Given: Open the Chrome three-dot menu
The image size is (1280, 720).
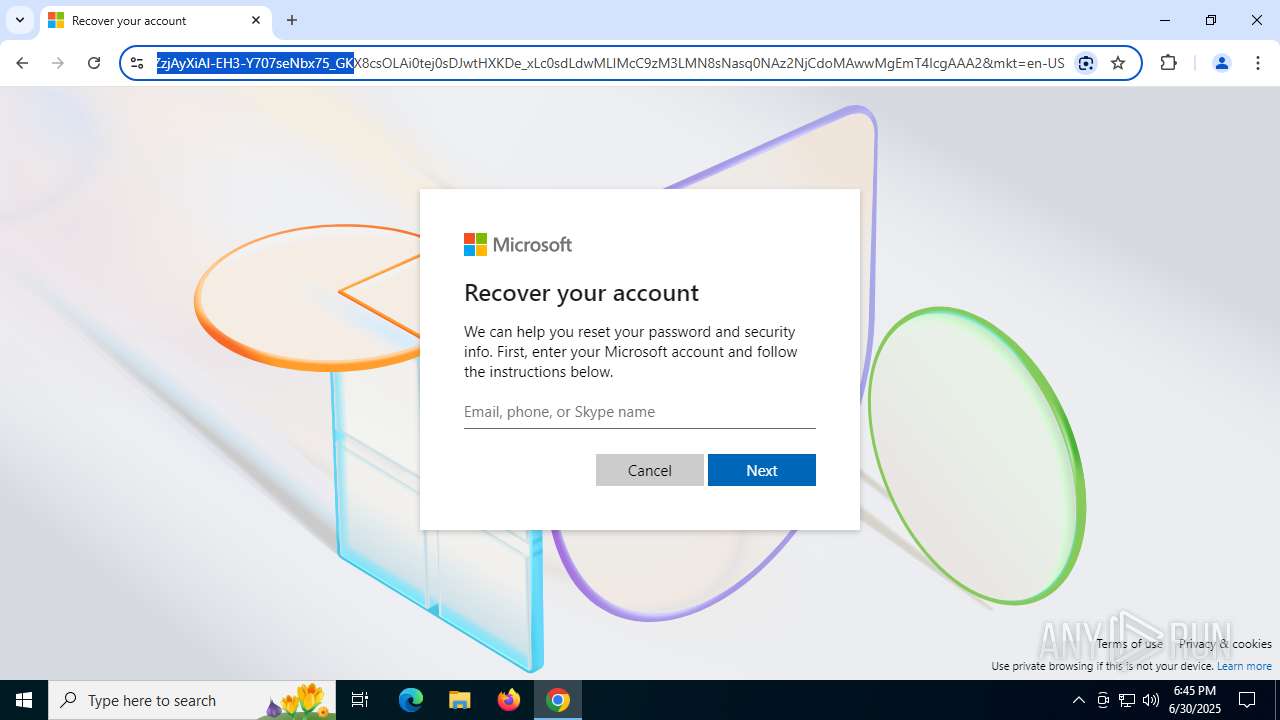Looking at the screenshot, I should (x=1258, y=63).
